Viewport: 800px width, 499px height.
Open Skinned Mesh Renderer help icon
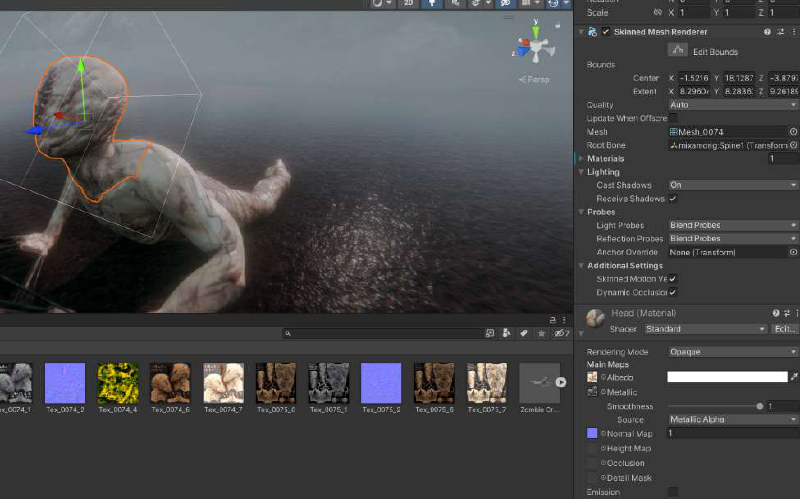click(767, 32)
